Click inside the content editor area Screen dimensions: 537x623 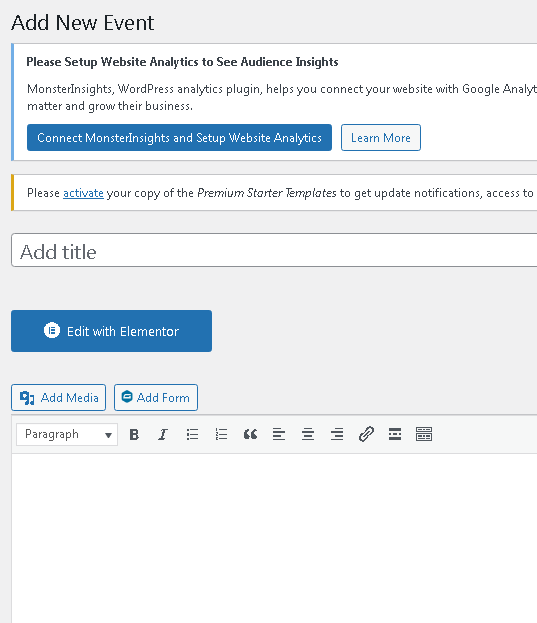click(274, 536)
